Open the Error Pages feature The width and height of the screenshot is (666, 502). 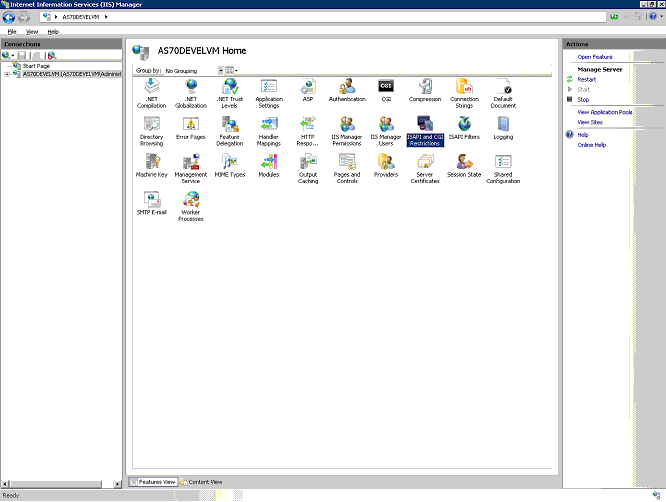[x=191, y=128]
